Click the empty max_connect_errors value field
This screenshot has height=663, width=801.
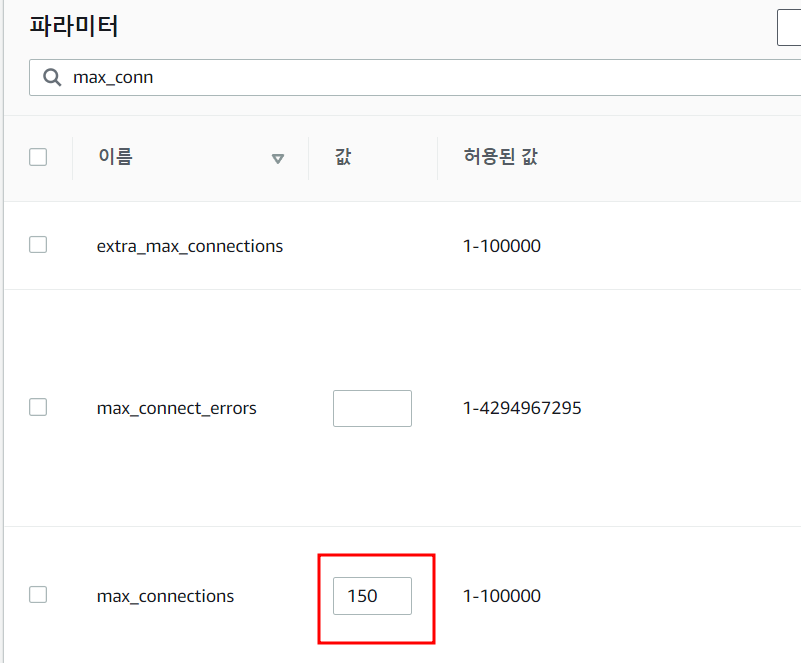[x=372, y=408]
